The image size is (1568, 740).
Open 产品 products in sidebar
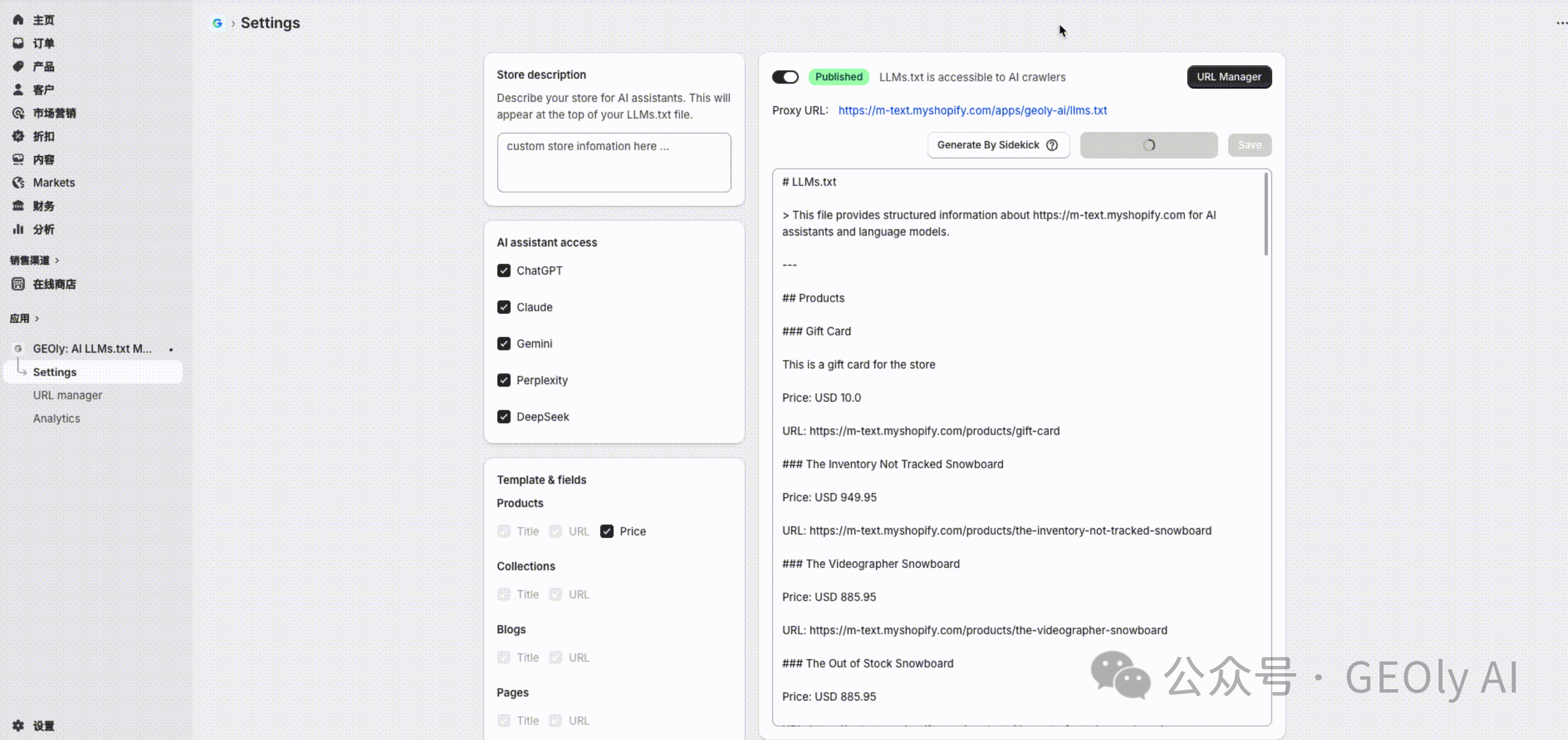pyautogui.click(x=43, y=66)
